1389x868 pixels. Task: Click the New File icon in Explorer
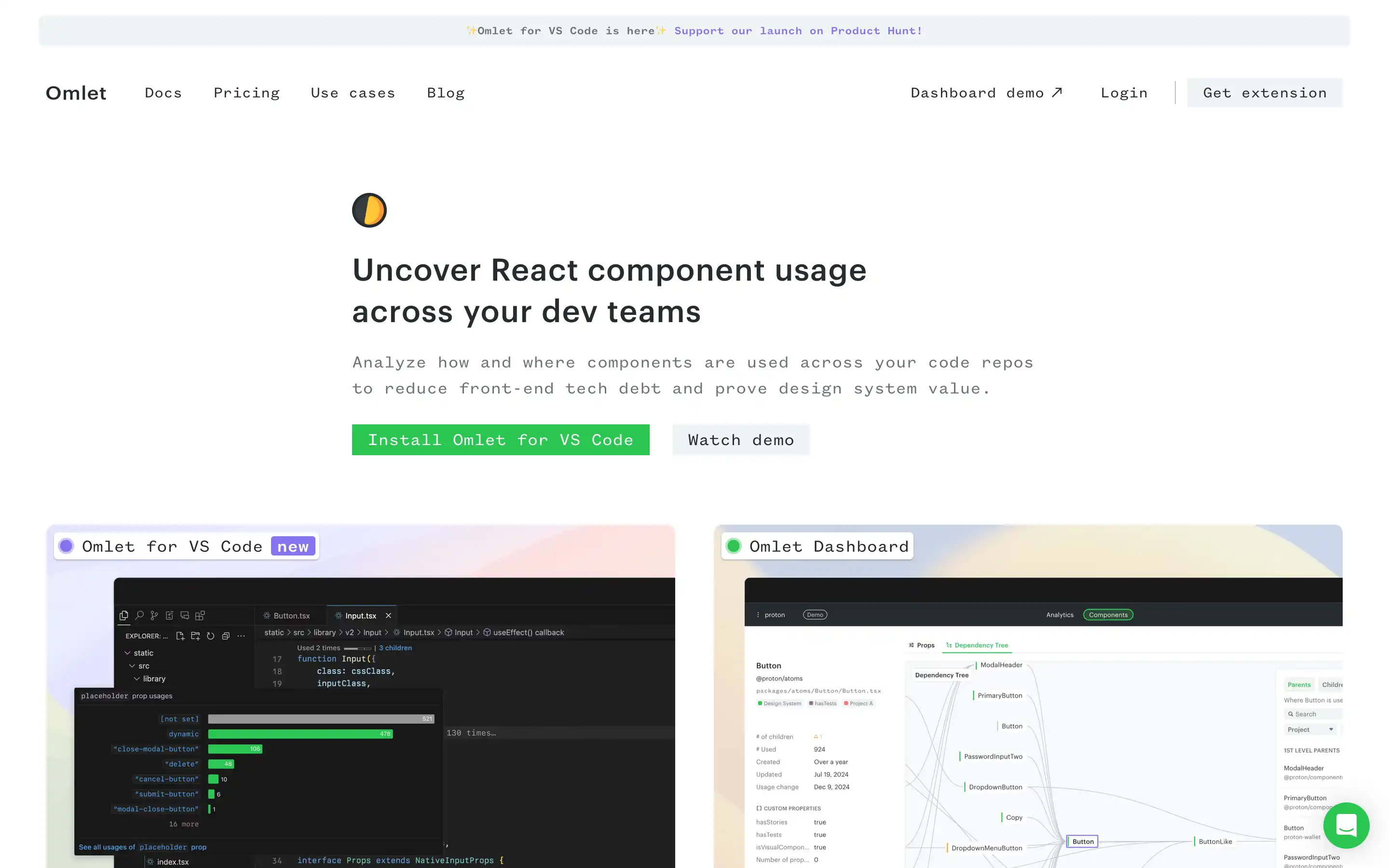180,636
